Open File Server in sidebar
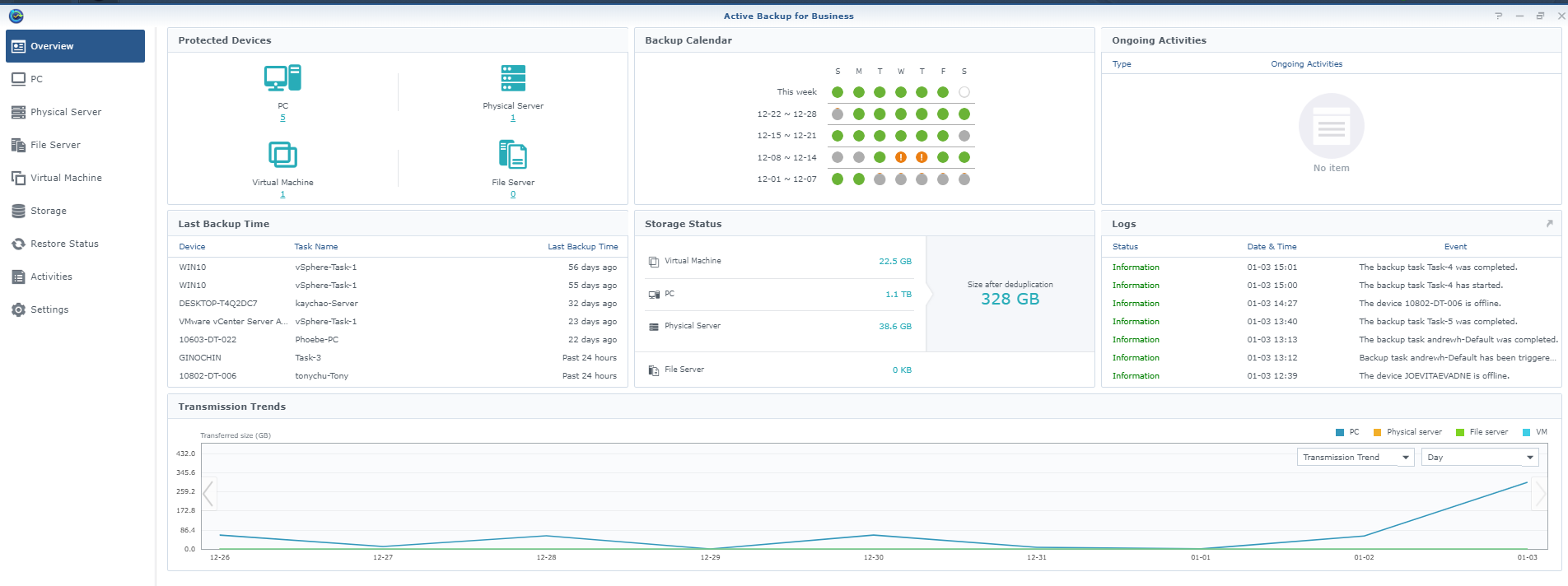The height and width of the screenshot is (586, 1568). point(75,145)
